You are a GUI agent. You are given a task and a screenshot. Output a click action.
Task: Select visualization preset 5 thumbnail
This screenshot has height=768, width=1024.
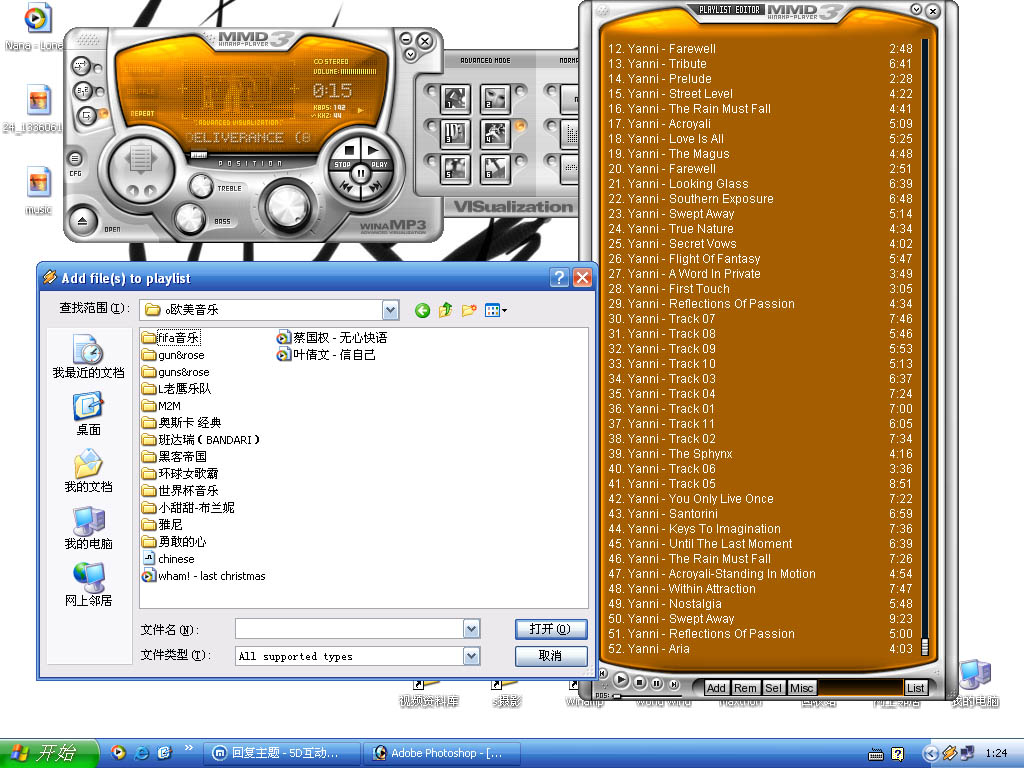455,168
